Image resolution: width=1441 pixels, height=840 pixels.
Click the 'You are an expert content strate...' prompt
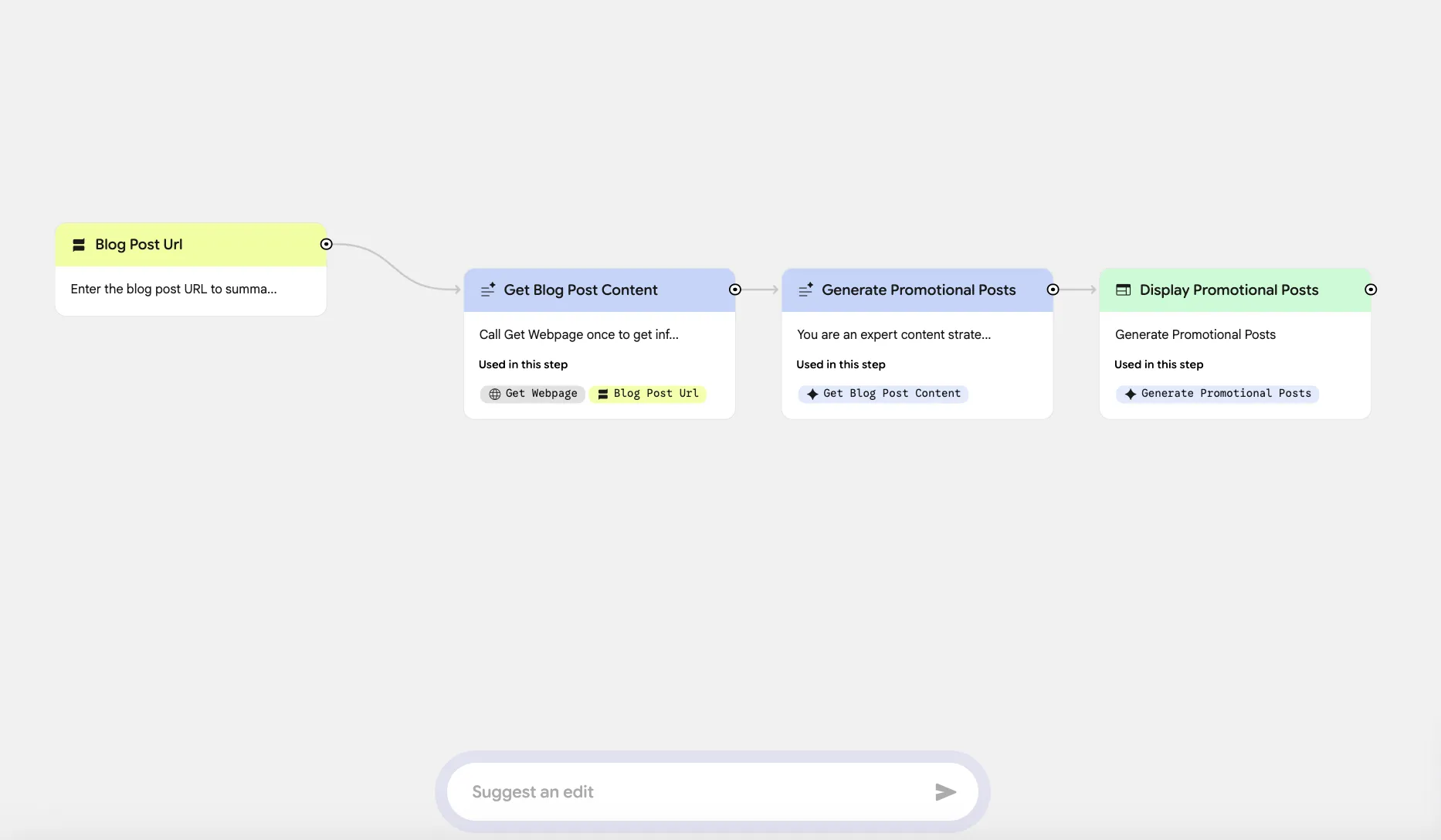tap(893, 334)
